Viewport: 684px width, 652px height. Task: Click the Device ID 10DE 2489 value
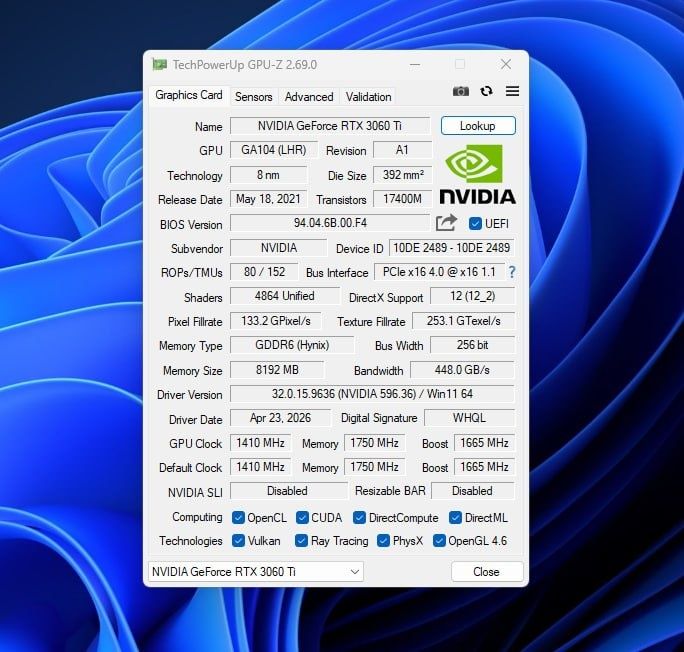[451, 248]
